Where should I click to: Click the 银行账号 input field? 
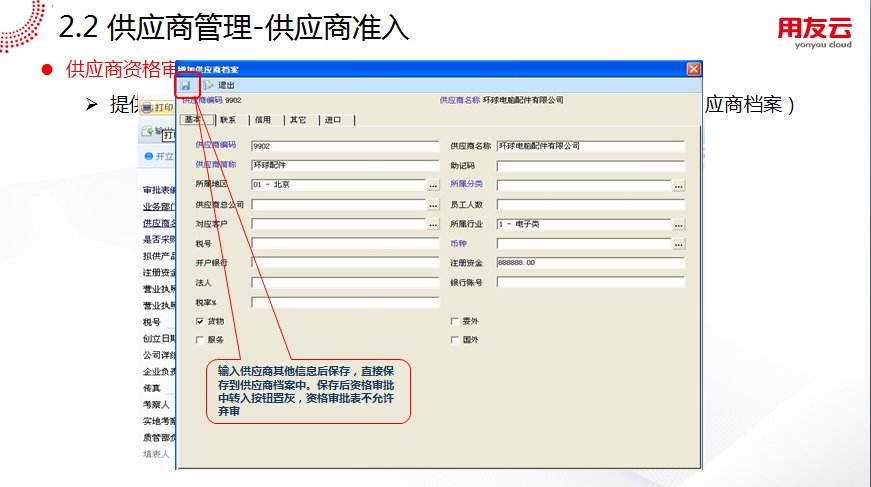(x=590, y=283)
